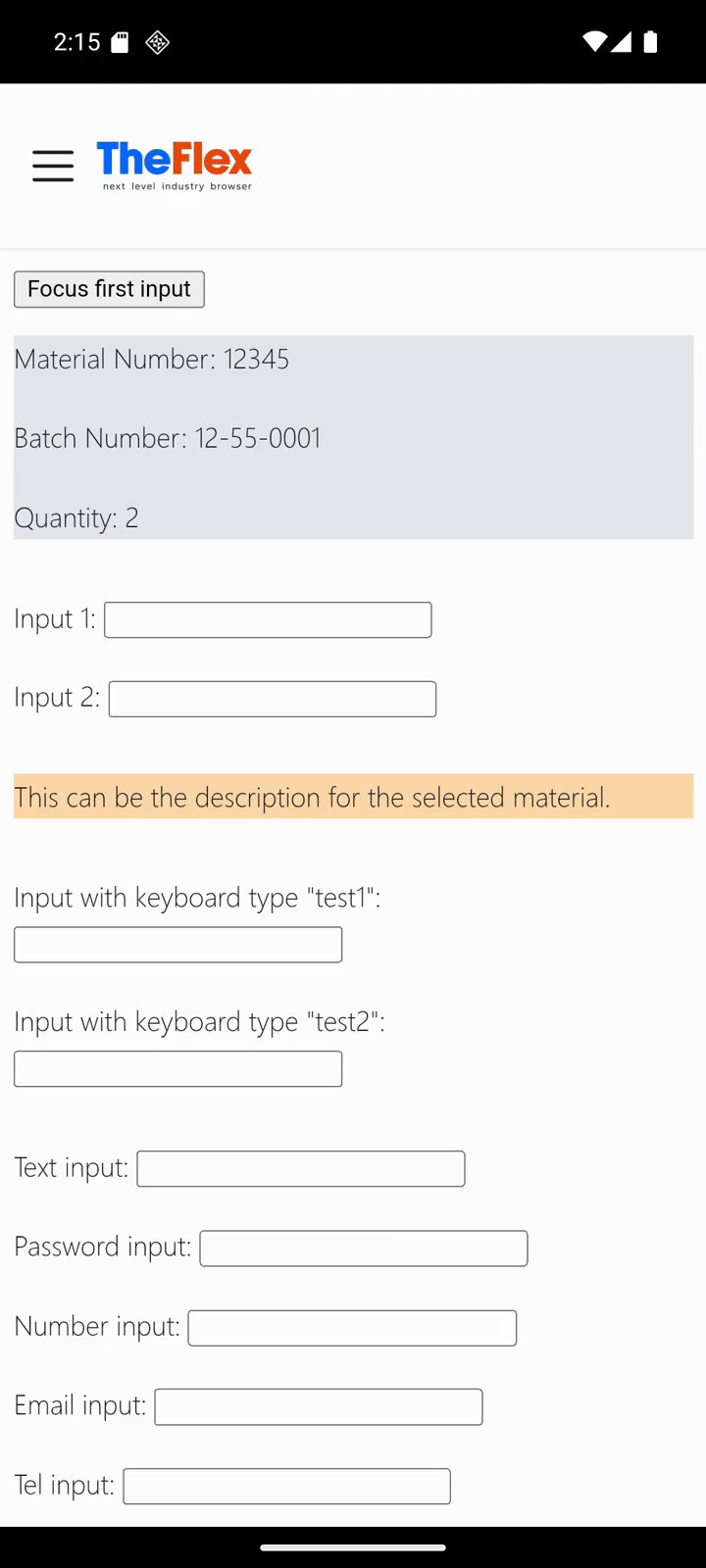Tap the Tel input field
The width and height of the screenshot is (706, 1568).
[x=286, y=1486]
